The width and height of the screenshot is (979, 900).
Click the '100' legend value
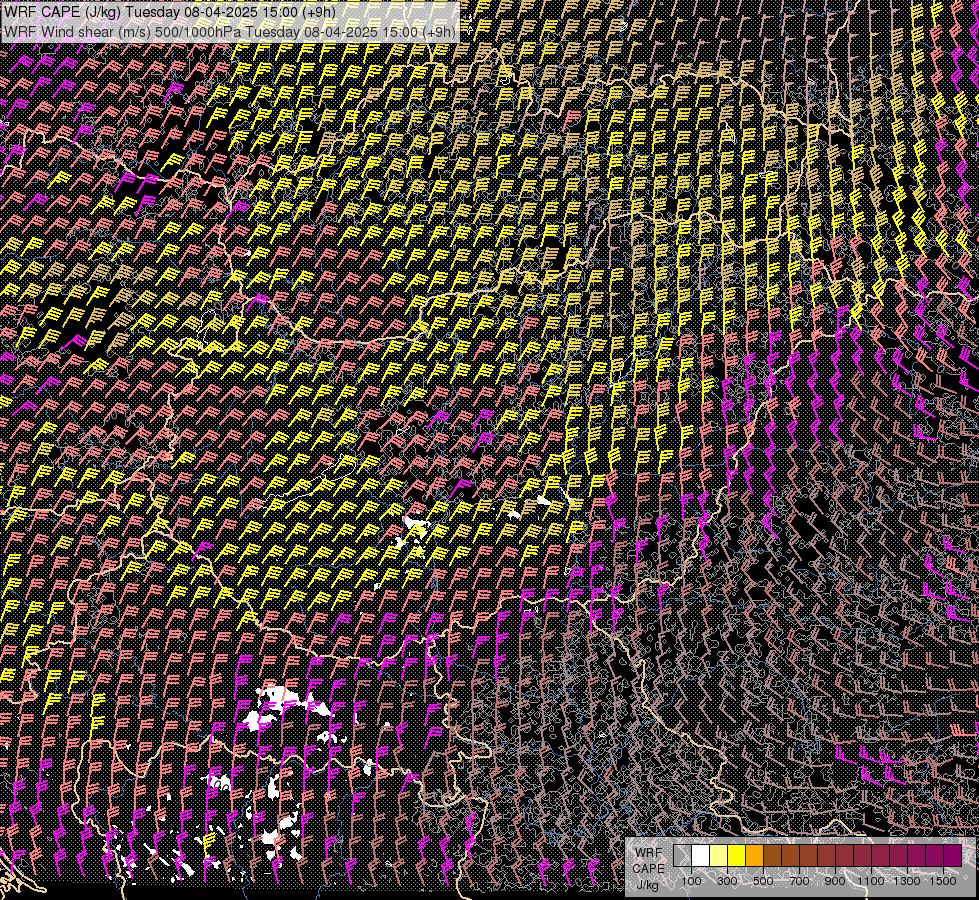coord(691,881)
